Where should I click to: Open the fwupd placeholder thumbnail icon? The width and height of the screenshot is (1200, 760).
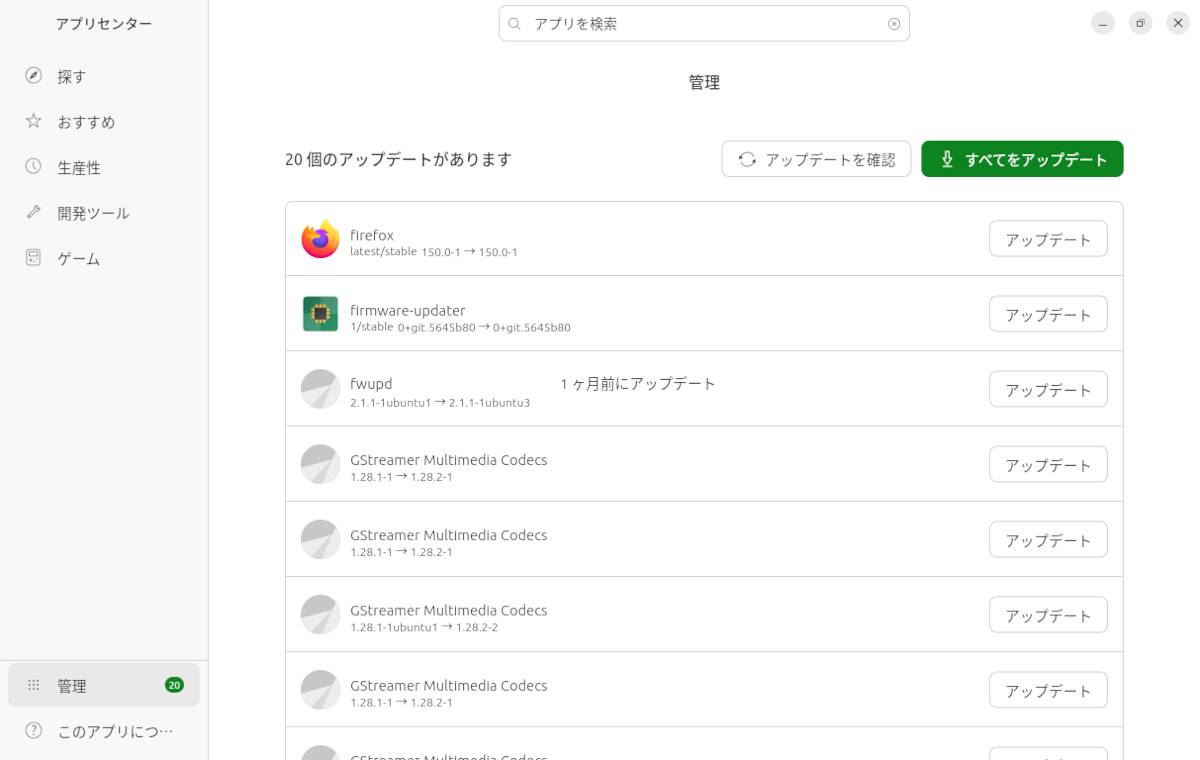click(320, 388)
